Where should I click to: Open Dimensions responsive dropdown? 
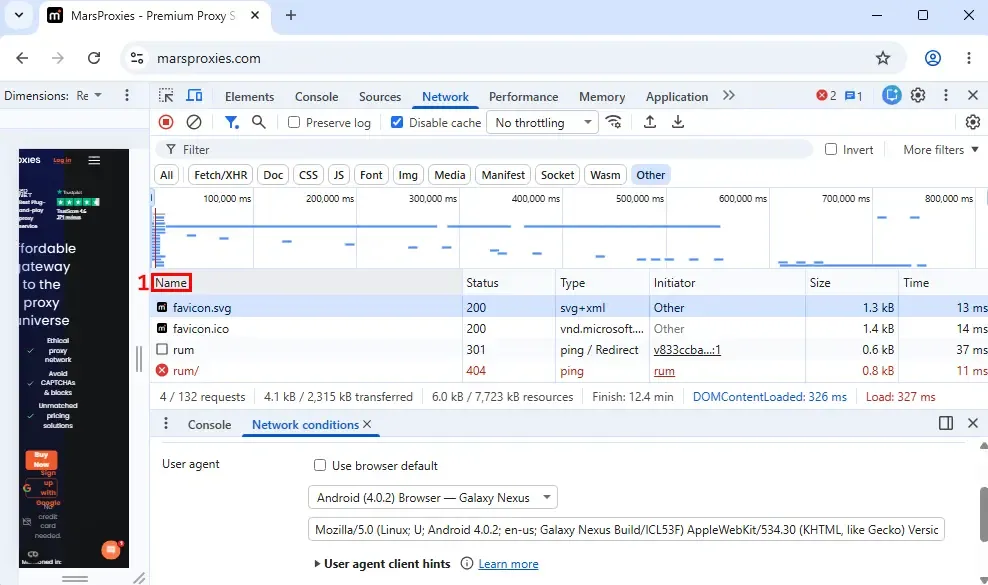click(89, 95)
